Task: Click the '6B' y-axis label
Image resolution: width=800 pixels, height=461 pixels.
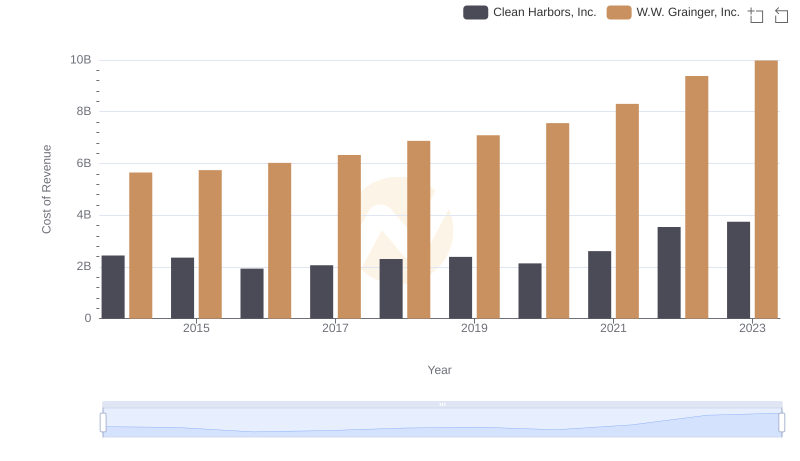Action: pyautogui.click(x=84, y=163)
